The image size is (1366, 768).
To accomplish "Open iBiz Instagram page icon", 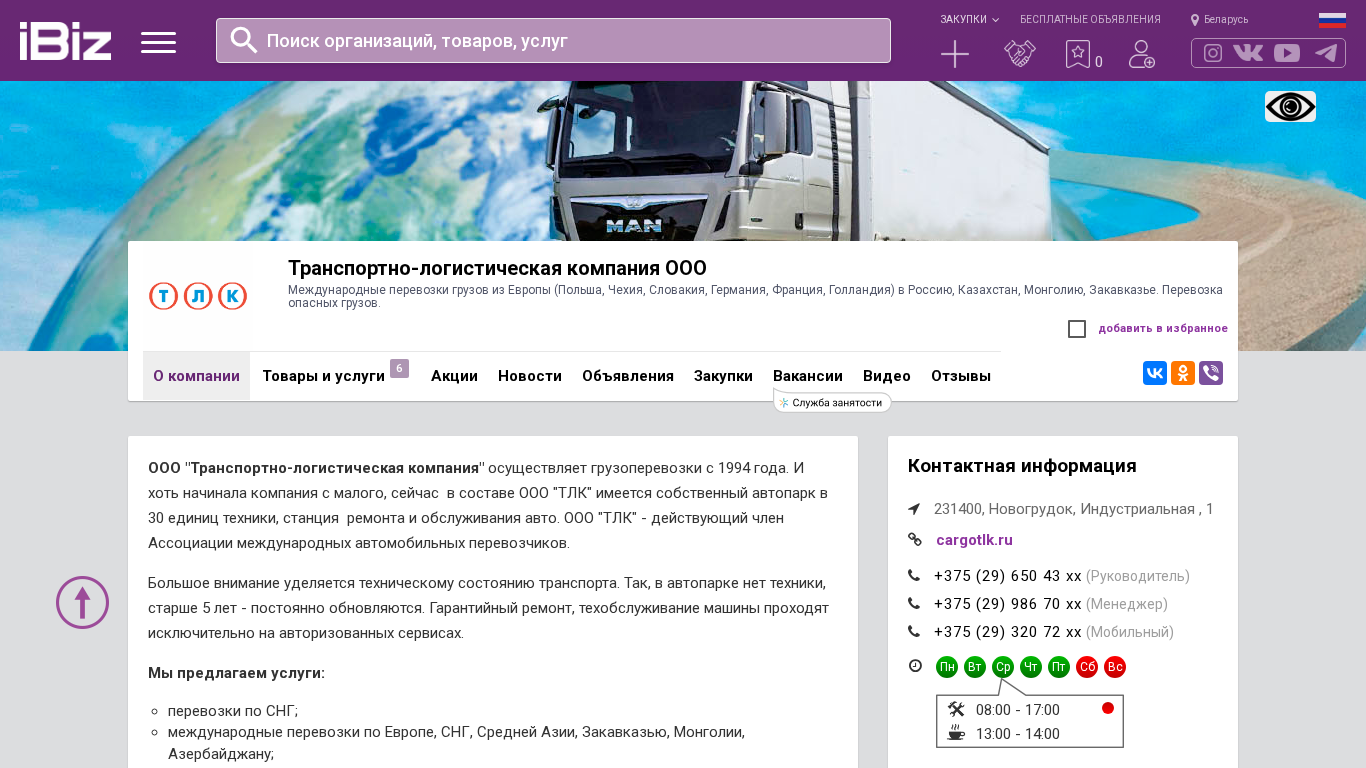I will tap(1213, 53).
